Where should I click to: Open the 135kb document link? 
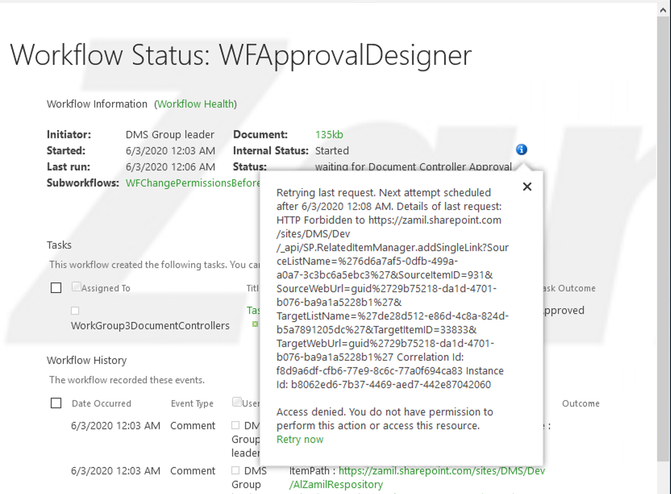(329, 134)
